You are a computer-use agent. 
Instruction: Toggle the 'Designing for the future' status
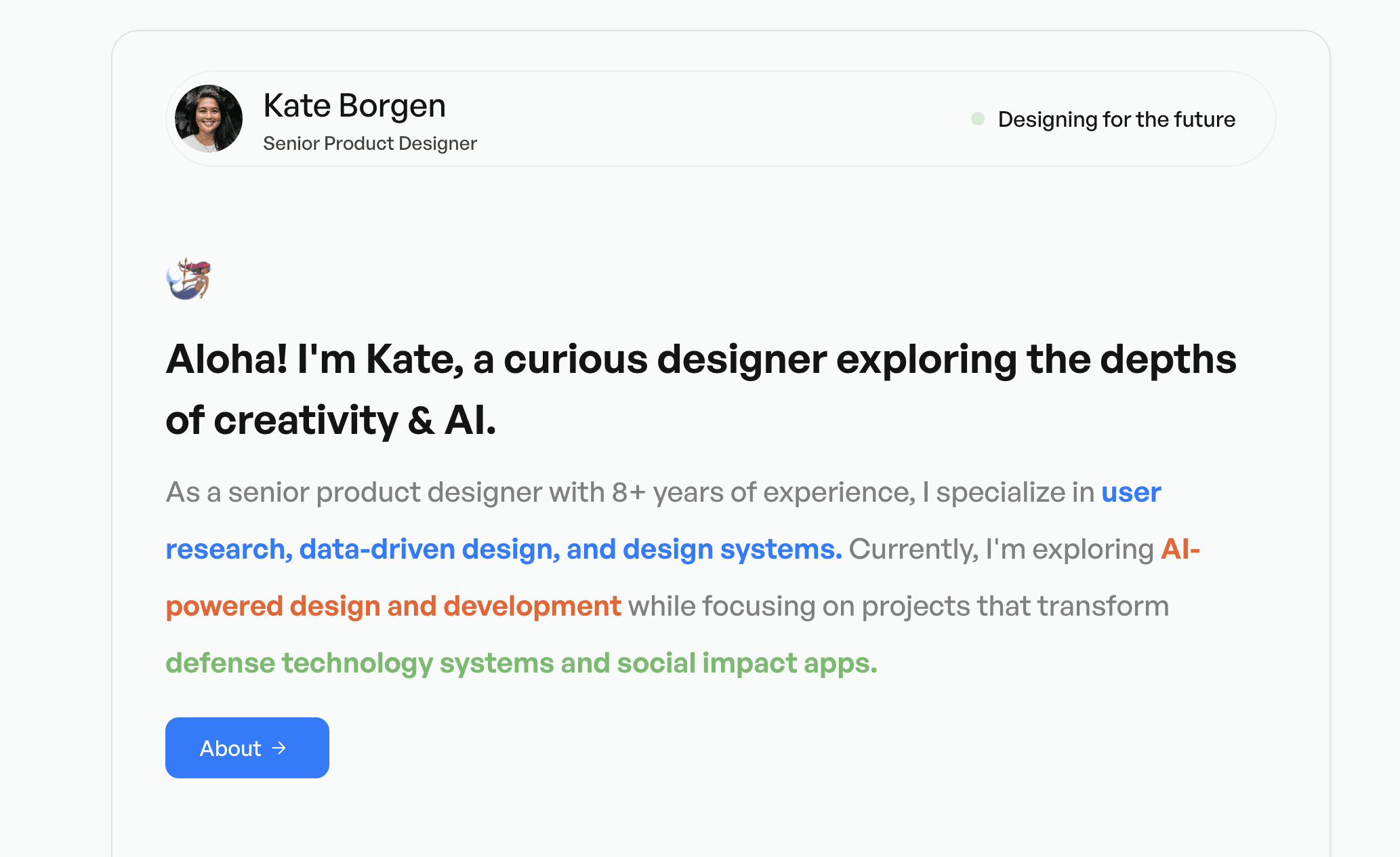tap(1117, 119)
